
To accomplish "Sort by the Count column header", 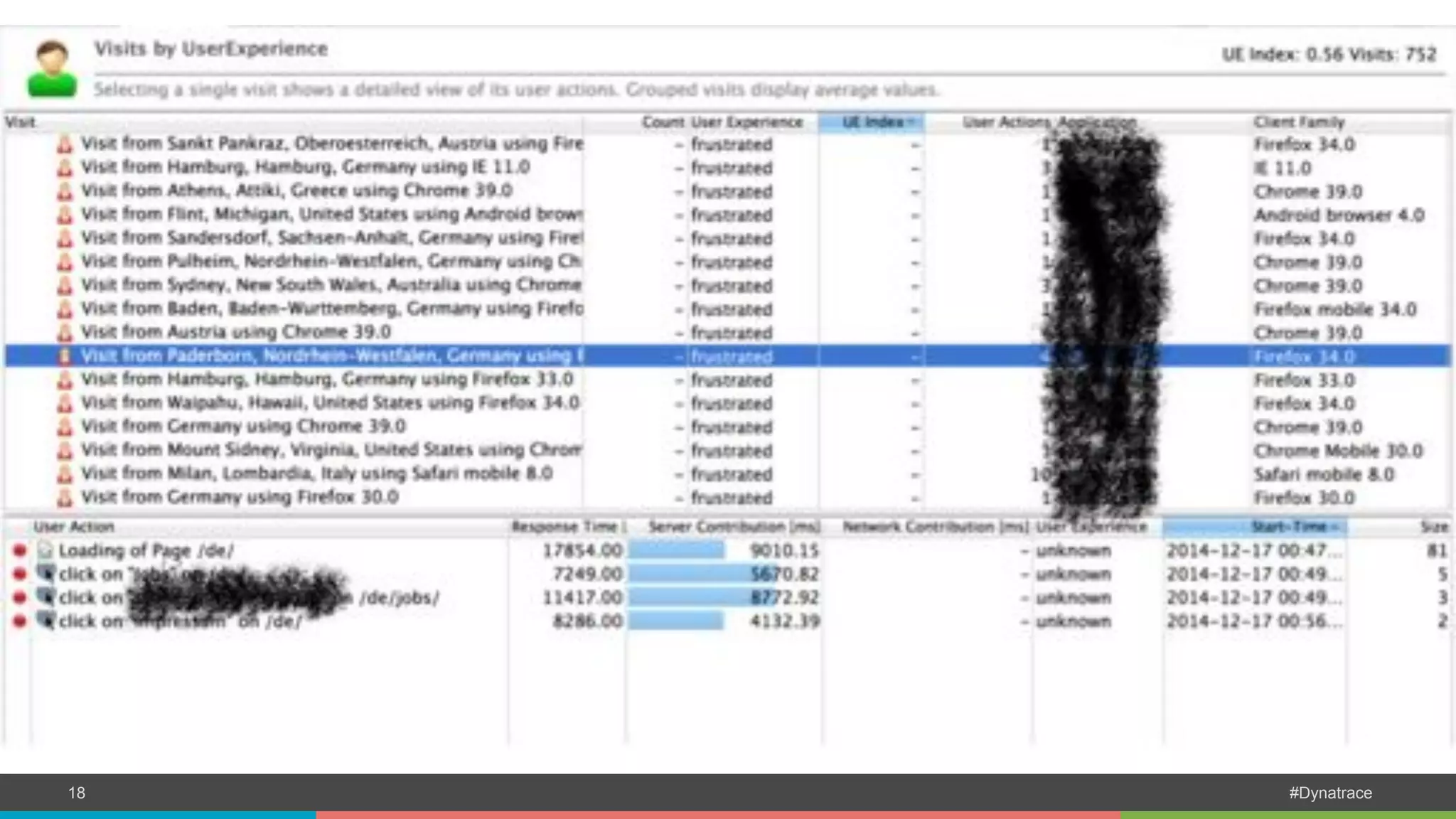I will (x=663, y=122).
